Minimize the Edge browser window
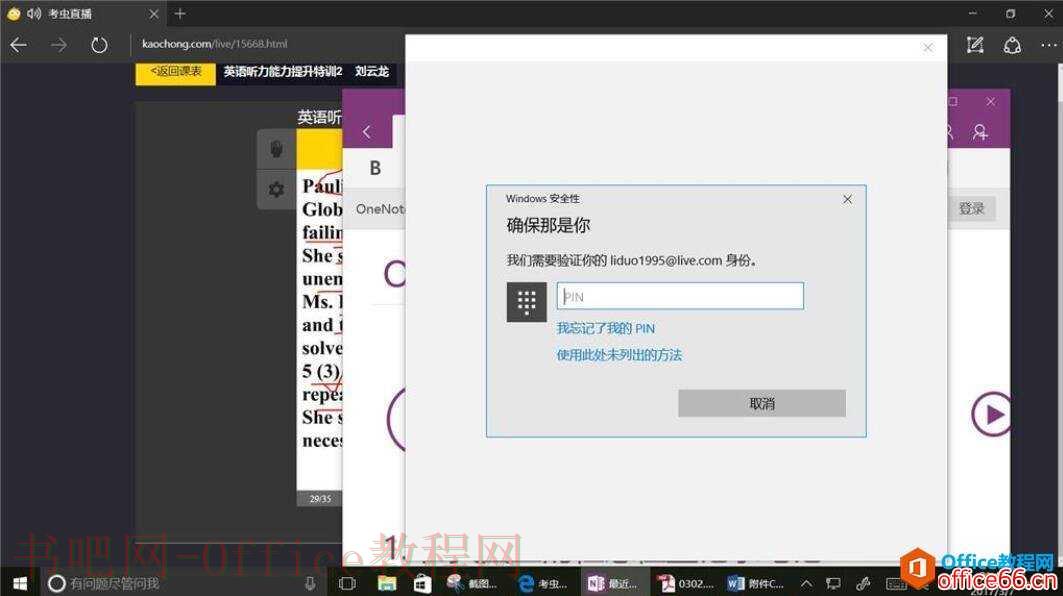Image resolution: width=1063 pixels, height=596 pixels. [x=973, y=14]
